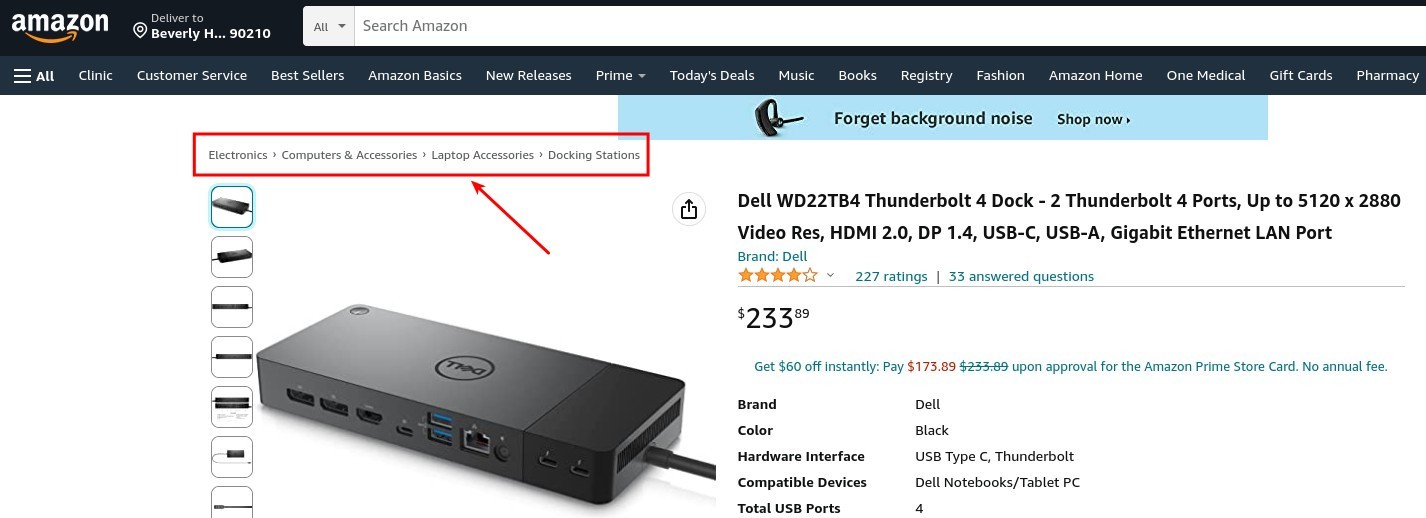Expand the rating breakdown chevron
The image size is (1426, 518).
click(x=830, y=276)
